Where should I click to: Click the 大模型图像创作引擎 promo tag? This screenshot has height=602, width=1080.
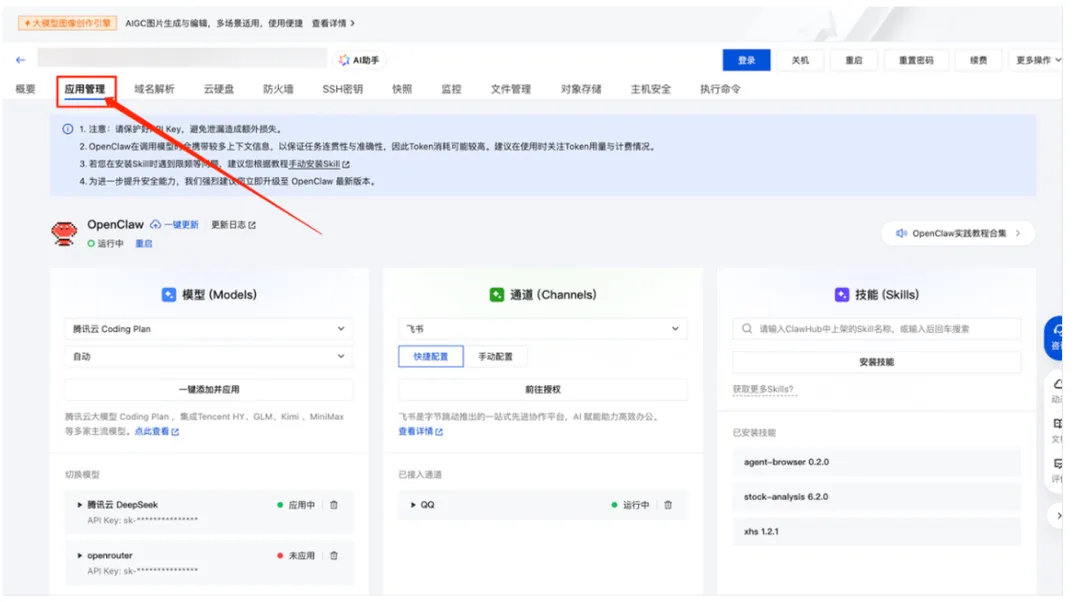(x=68, y=23)
